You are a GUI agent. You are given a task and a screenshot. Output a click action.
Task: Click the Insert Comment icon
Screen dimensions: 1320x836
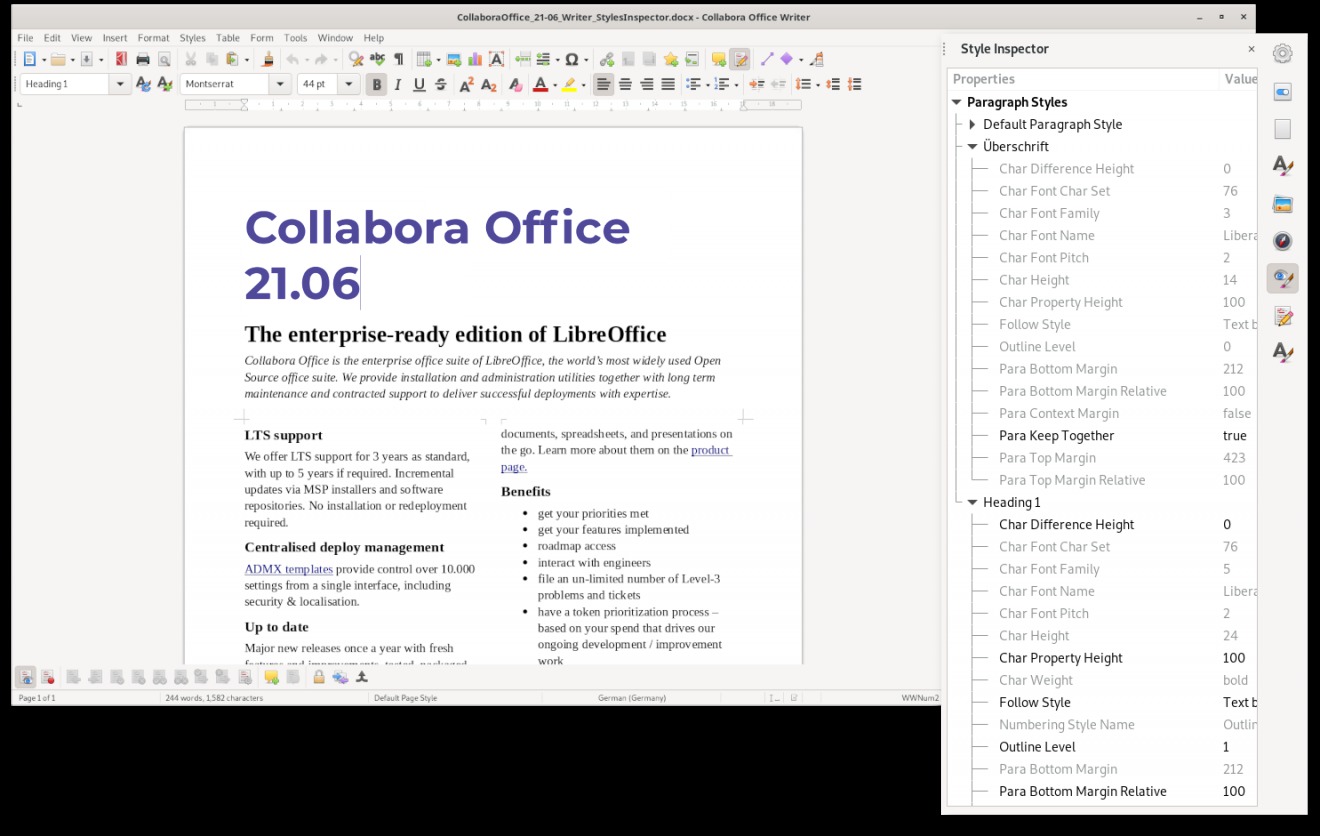(718, 59)
